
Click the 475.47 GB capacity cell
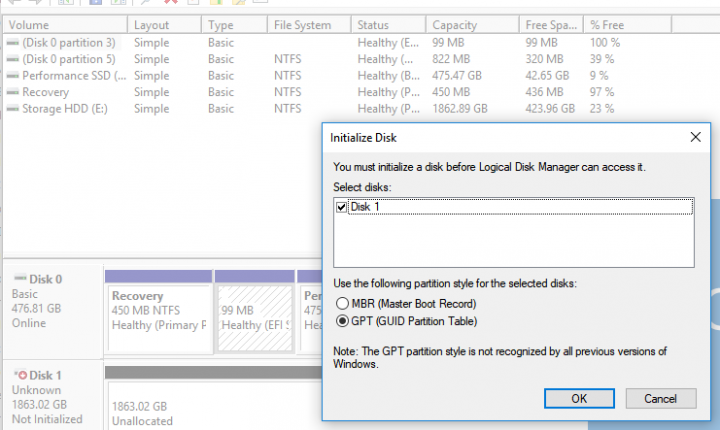[x=456, y=76]
